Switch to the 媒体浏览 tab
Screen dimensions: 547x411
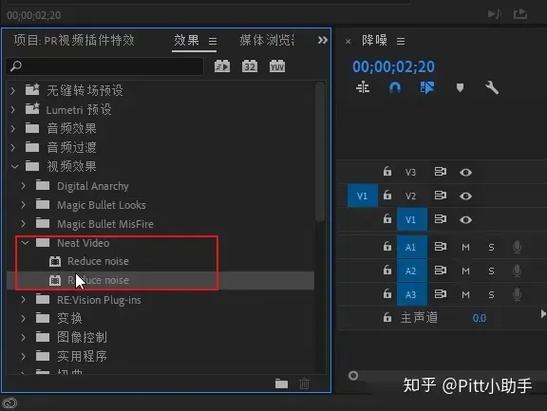pyautogui.click(x=267, y=40)
